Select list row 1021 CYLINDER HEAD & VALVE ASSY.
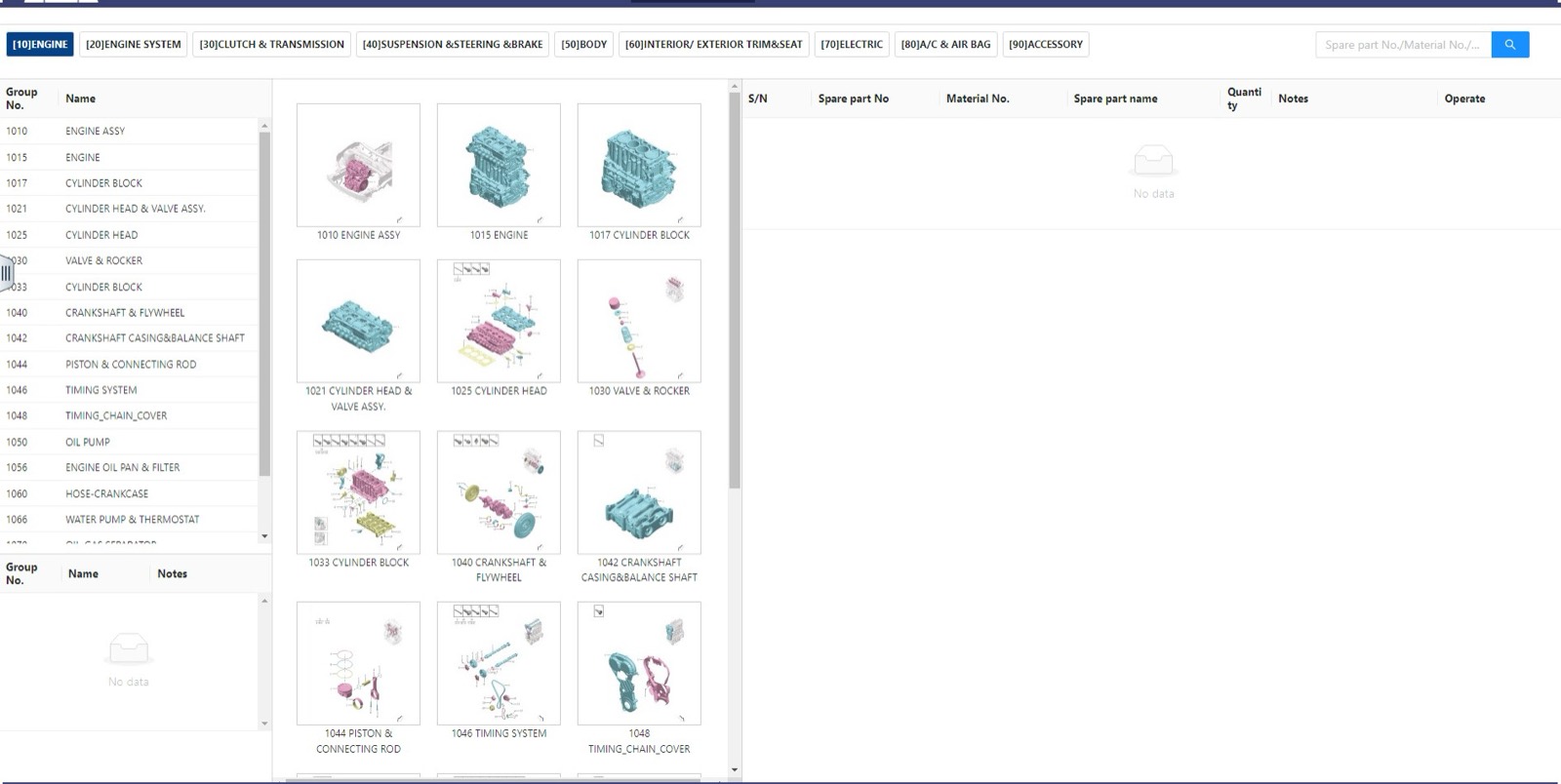The height and width of the screenshot is (784, 1561). click(x=129, y=209)
